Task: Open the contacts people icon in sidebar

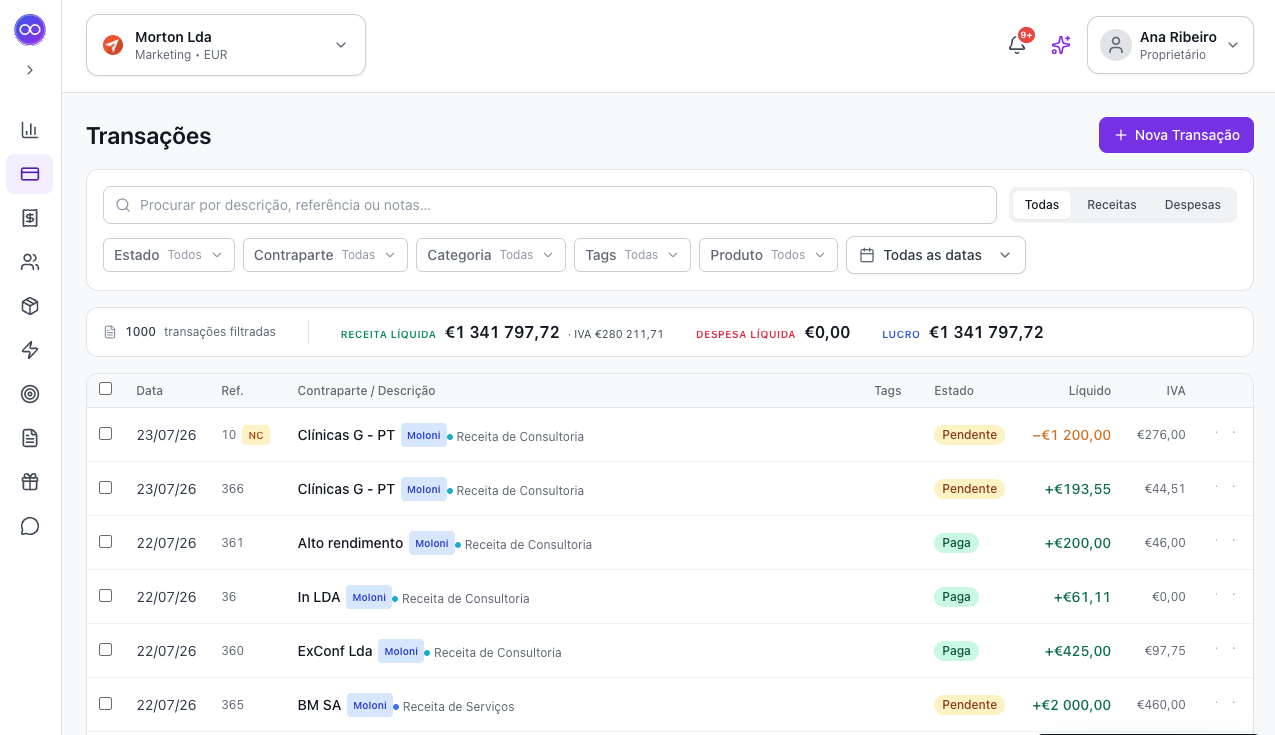Action: point(30,262)
